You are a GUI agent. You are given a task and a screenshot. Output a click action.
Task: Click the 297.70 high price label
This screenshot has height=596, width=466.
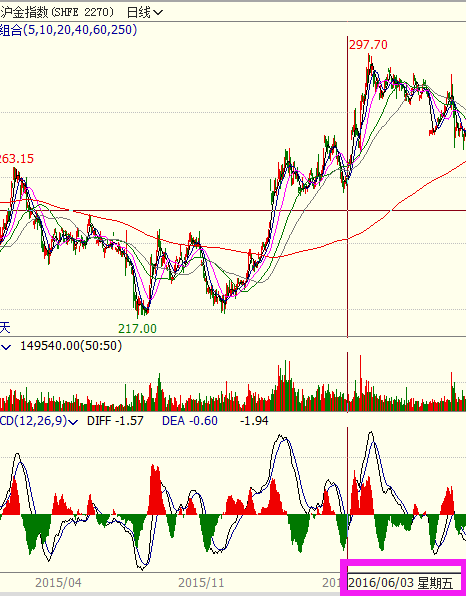click(x=368, y=45)
